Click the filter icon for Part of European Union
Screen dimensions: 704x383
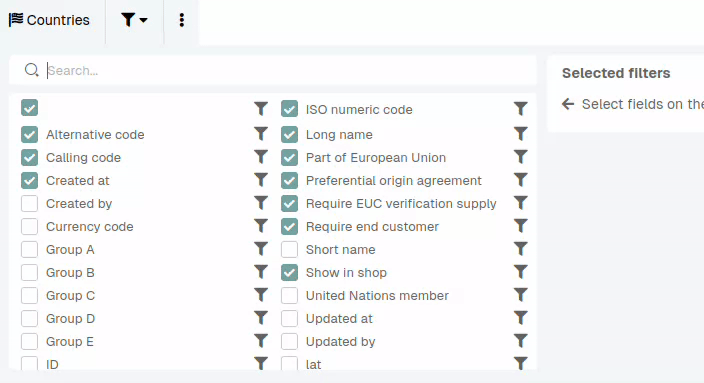tap(520, 156)
